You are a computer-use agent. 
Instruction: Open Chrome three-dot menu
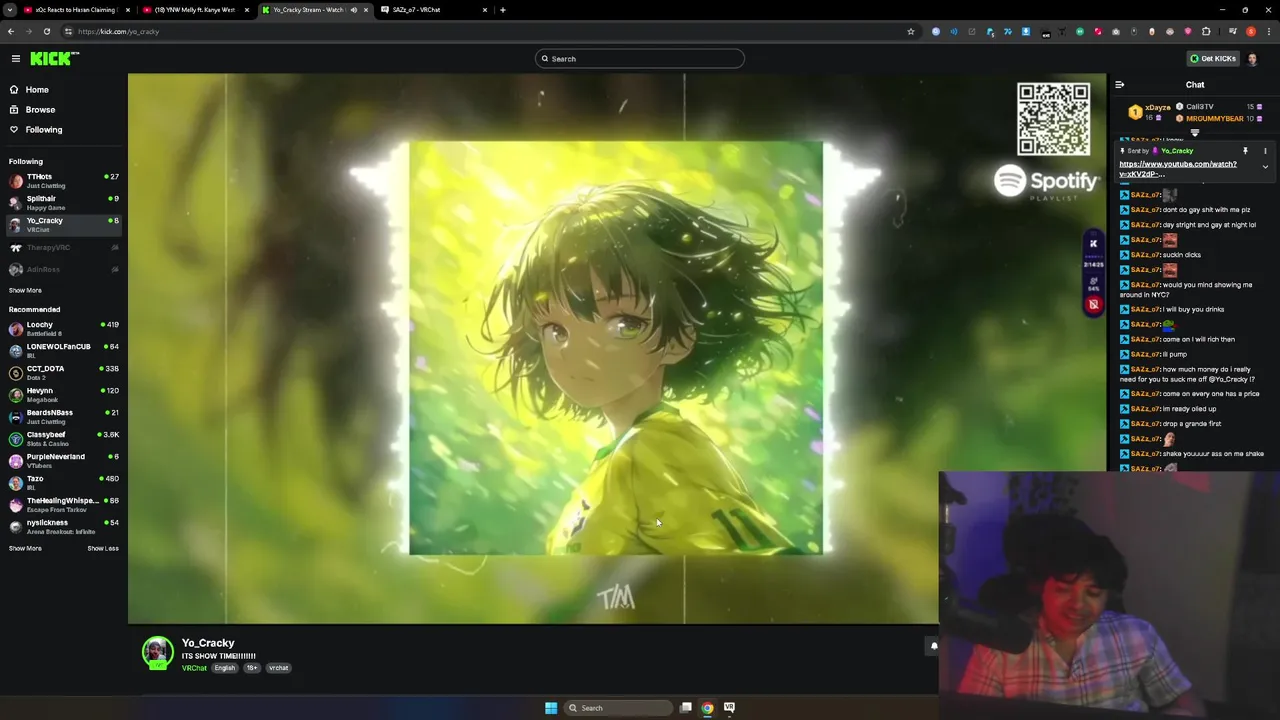click(x=1268, y=32)
